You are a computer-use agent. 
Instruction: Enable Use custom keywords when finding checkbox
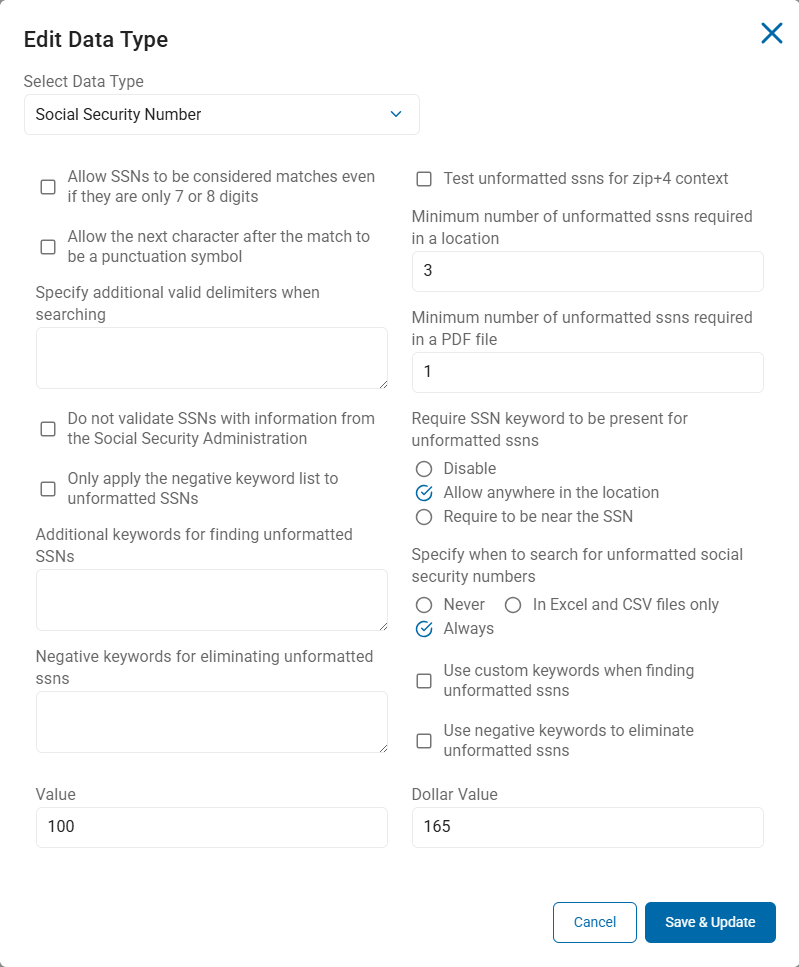point(424,681)
